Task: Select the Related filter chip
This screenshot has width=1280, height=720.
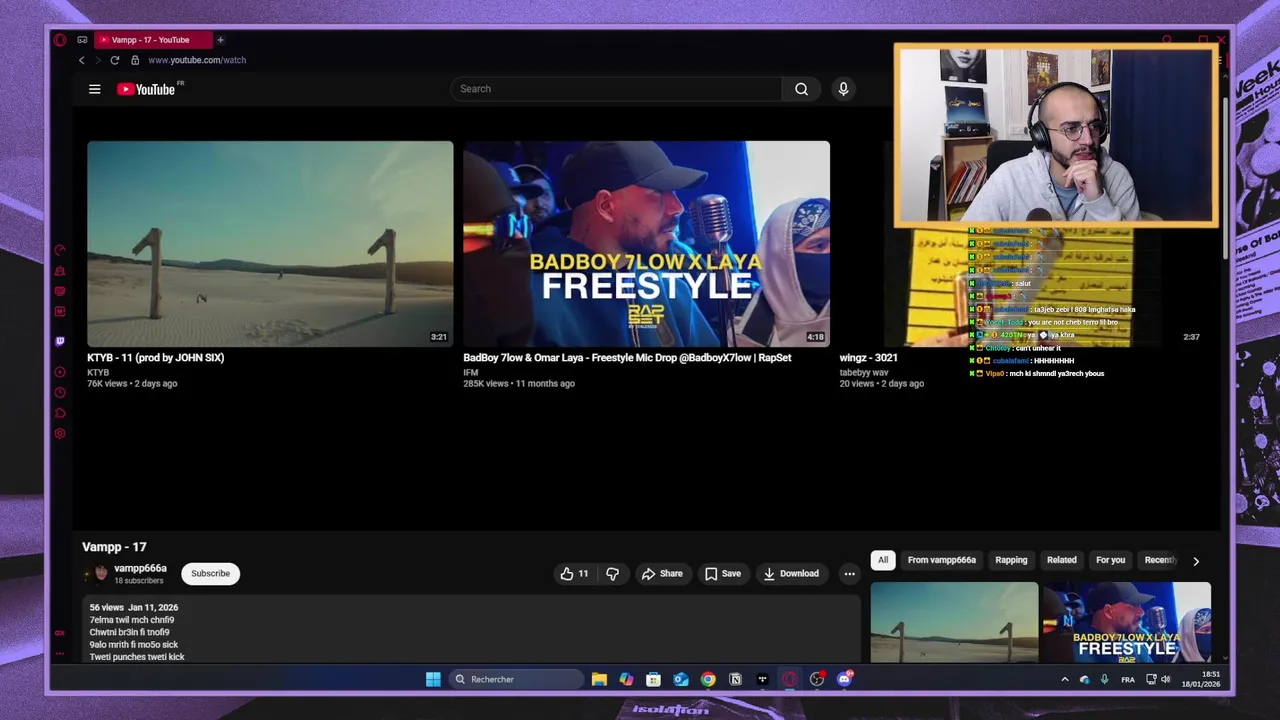Action: [x=1061, y=560]
